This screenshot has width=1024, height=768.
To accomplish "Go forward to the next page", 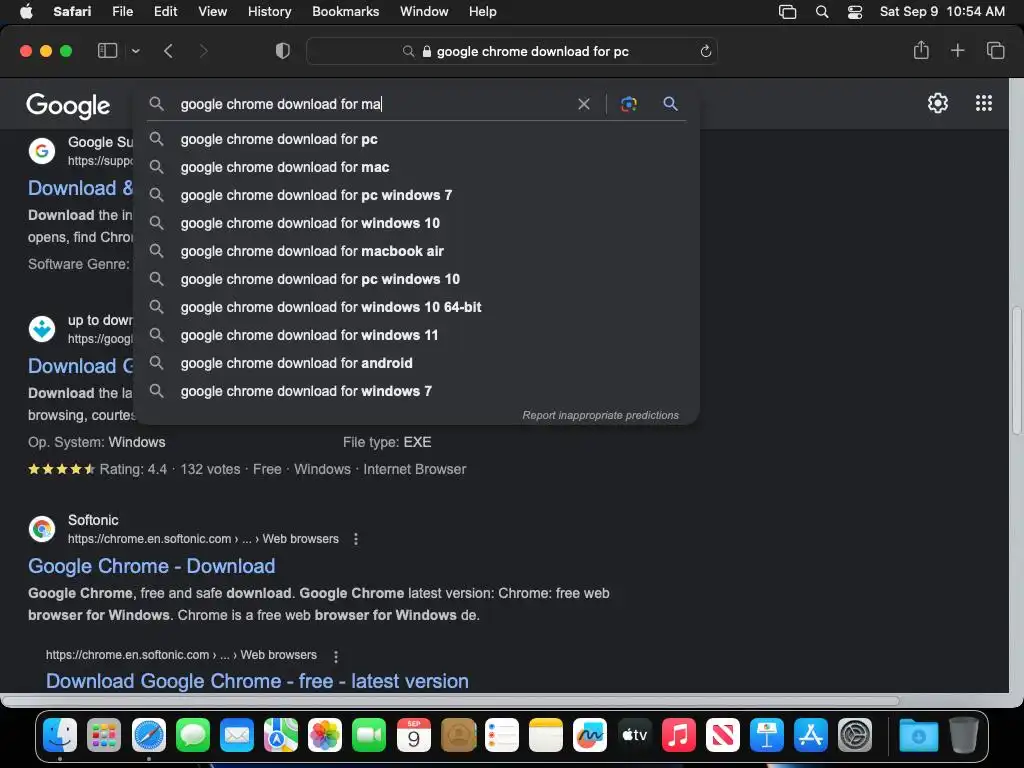I will point(203,51).
